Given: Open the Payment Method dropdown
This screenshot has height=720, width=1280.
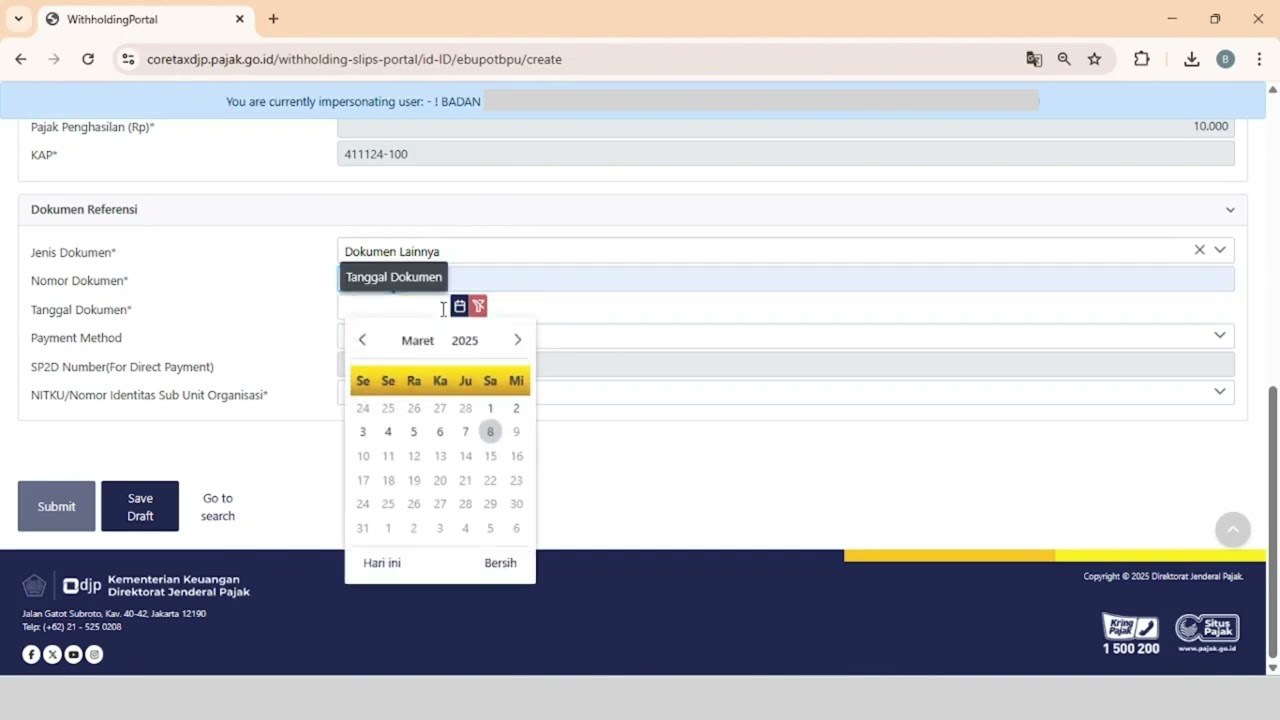Looking at the screenshot, I should pos(1220,336).
